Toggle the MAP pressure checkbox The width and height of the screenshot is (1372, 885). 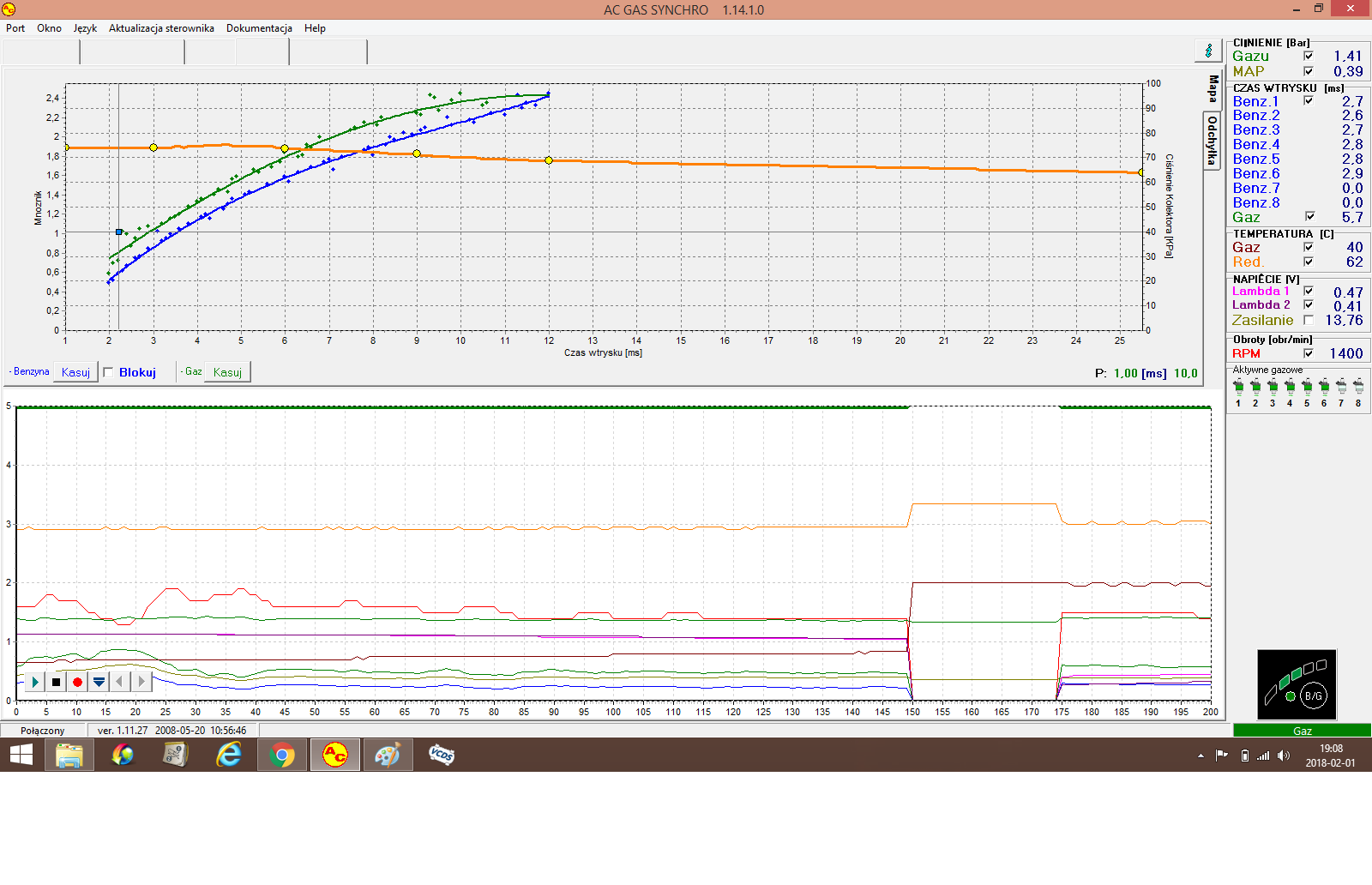[1309, 71]
